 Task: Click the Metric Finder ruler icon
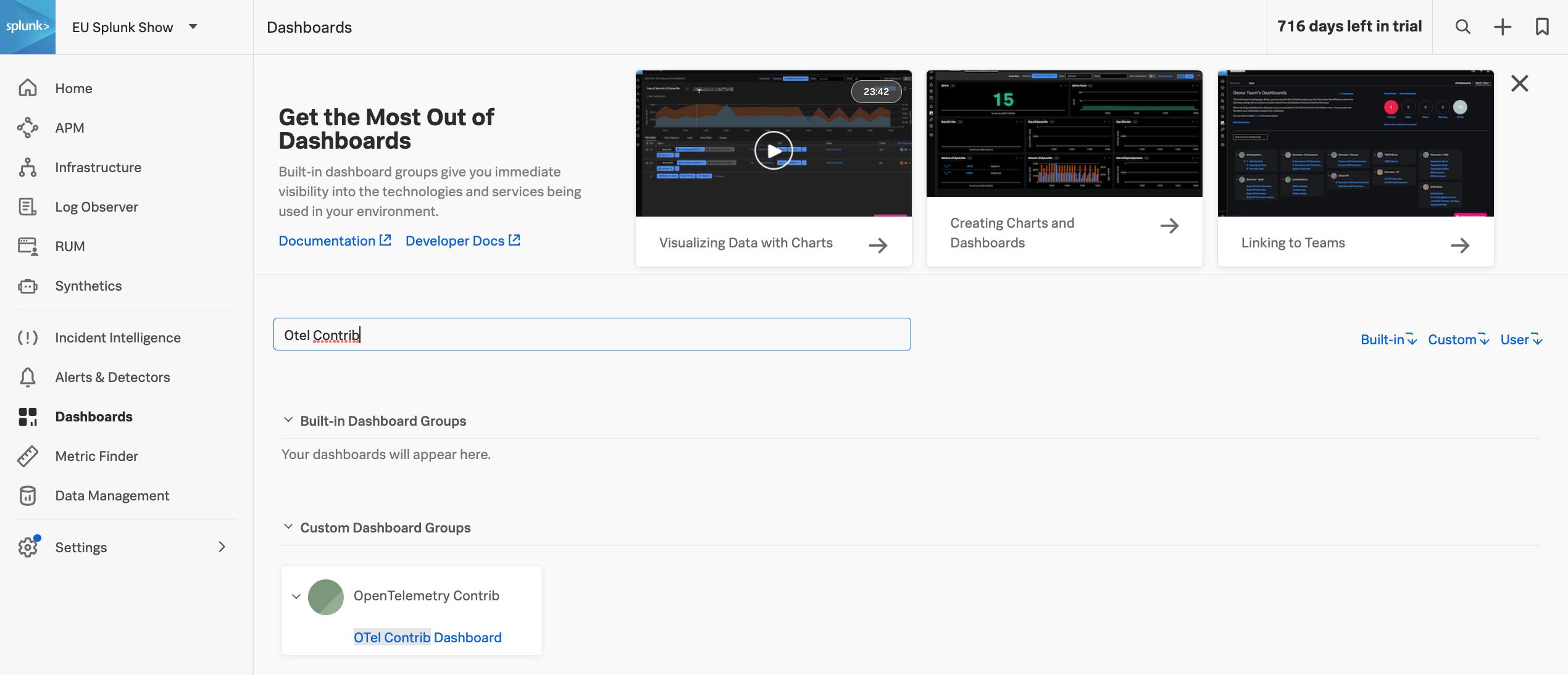pyautogui.click(x=28, y=456)
